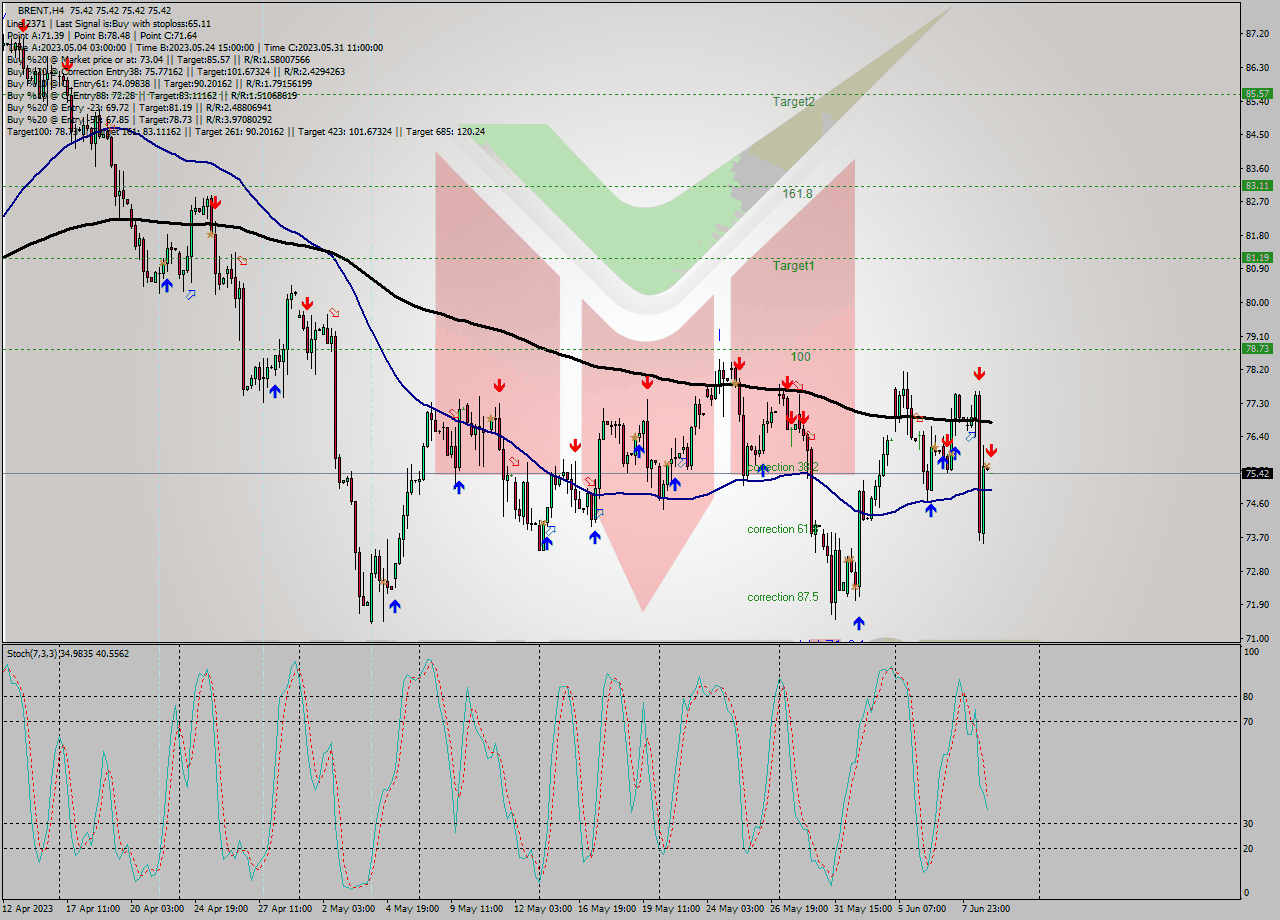
Task: Expand the Target2 annotation label
Action: point(793,101)
